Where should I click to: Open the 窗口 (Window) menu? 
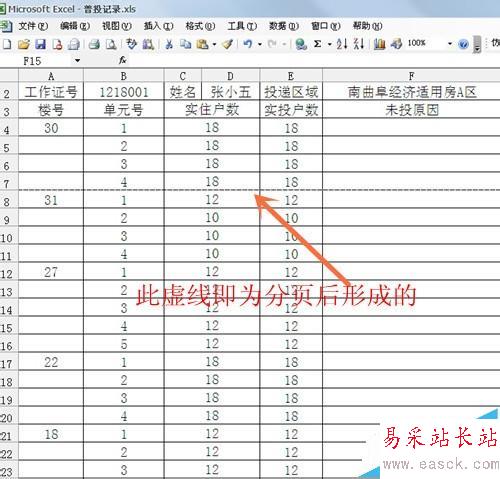[326, 26]
